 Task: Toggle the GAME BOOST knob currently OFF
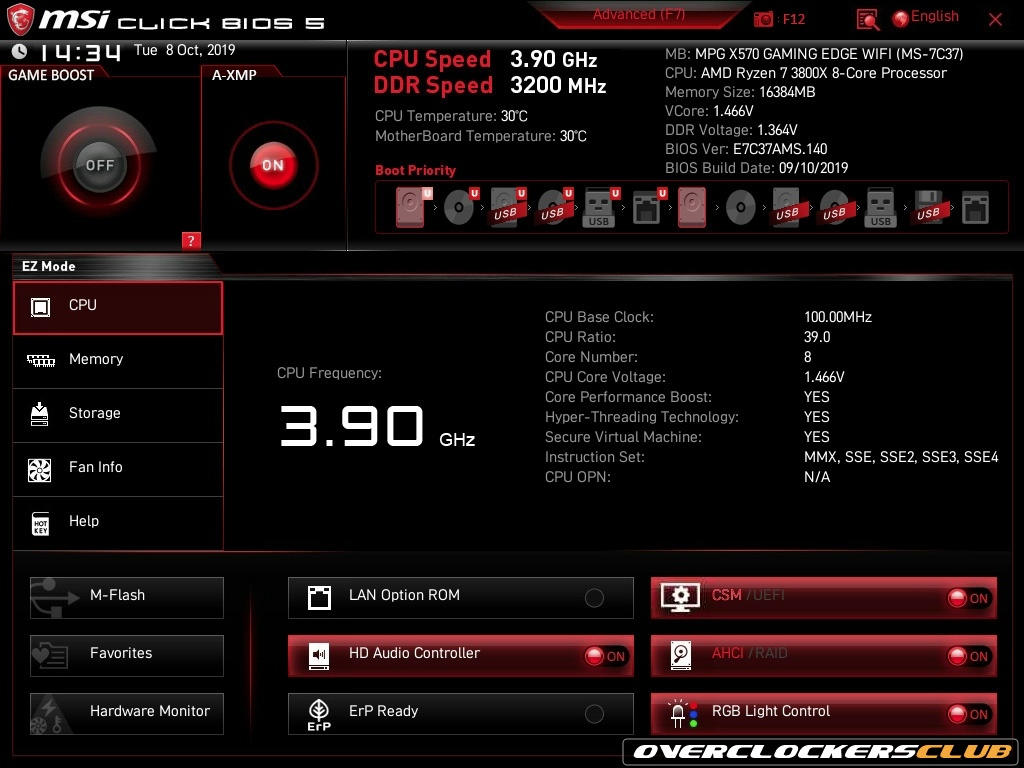coord(99,165)
